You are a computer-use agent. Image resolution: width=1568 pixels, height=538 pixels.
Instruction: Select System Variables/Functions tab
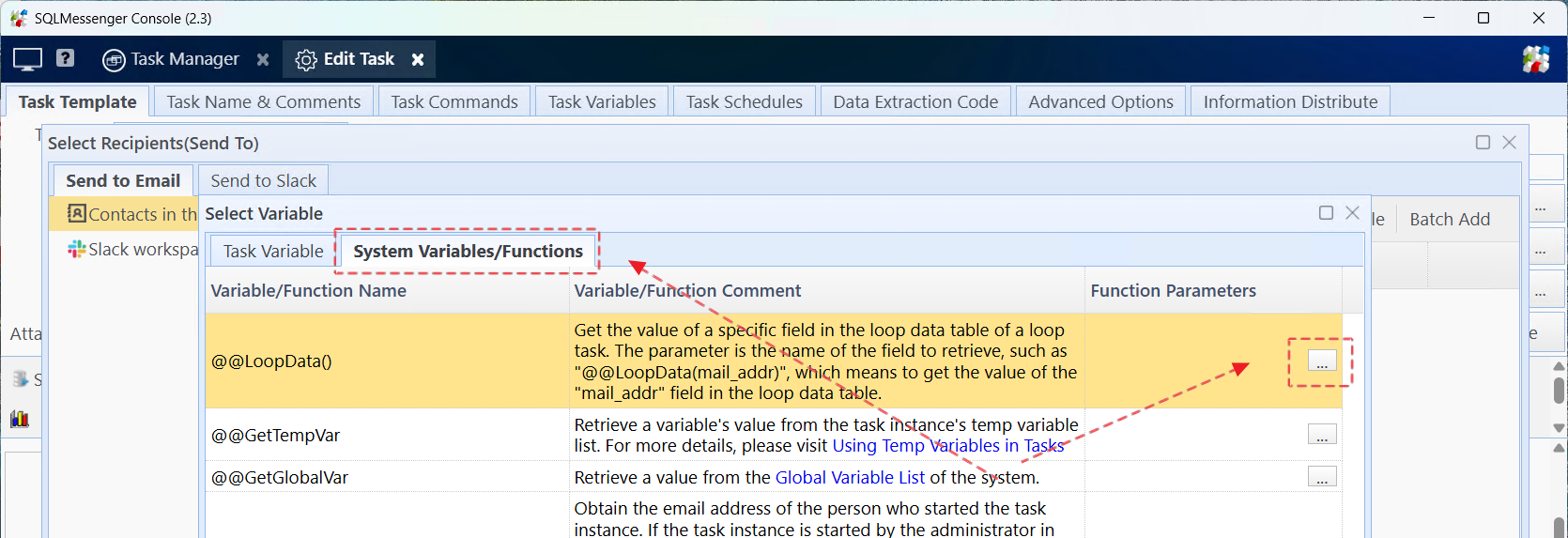tap(468, 251)
